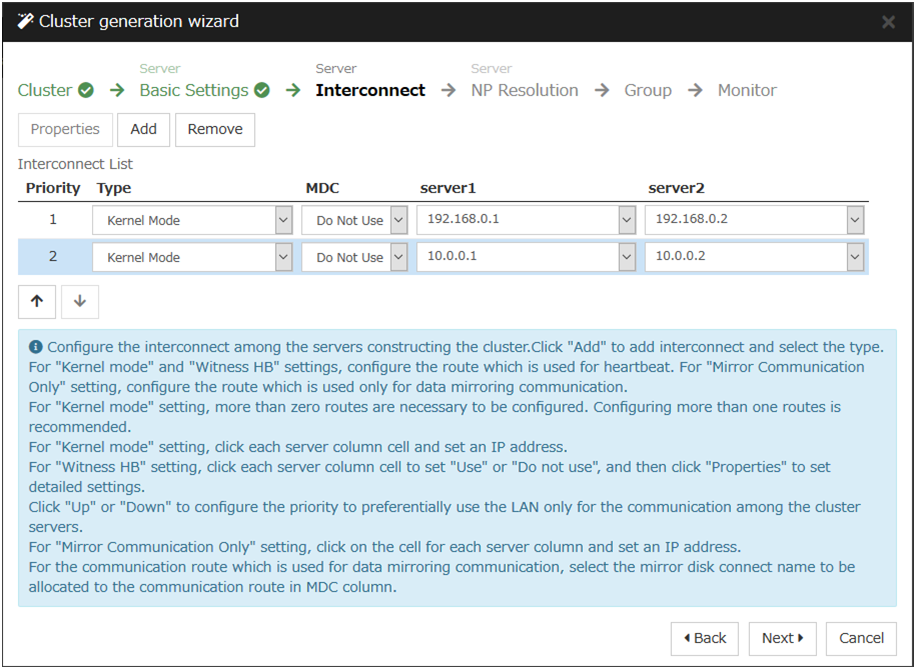The width and height of the screenshot is (916, 669).
Task: Click the wizard wand icon in title bar
Action: (x=26, y=21)
